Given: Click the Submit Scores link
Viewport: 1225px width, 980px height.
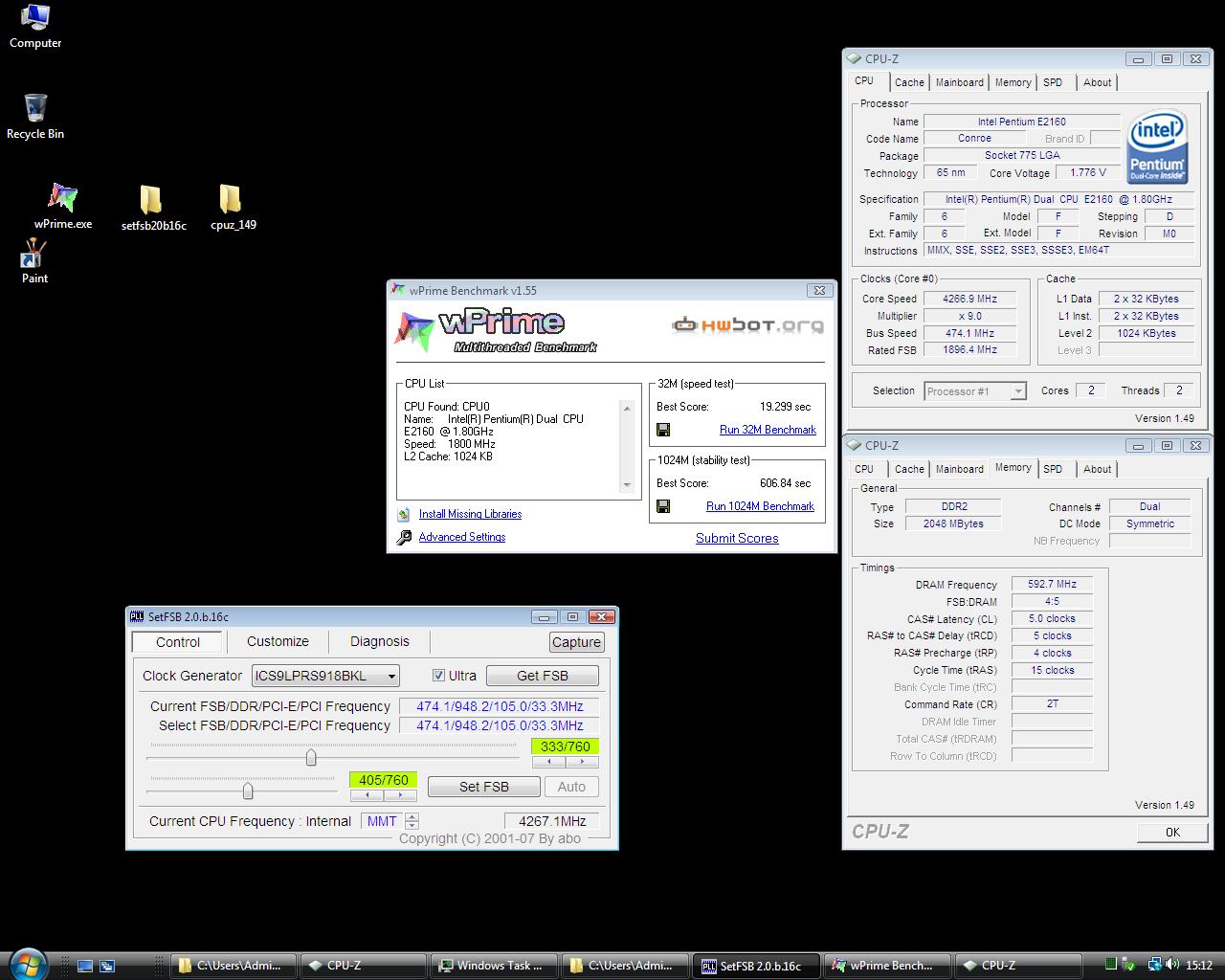Looking at the screenshot, I should [737, 538].
